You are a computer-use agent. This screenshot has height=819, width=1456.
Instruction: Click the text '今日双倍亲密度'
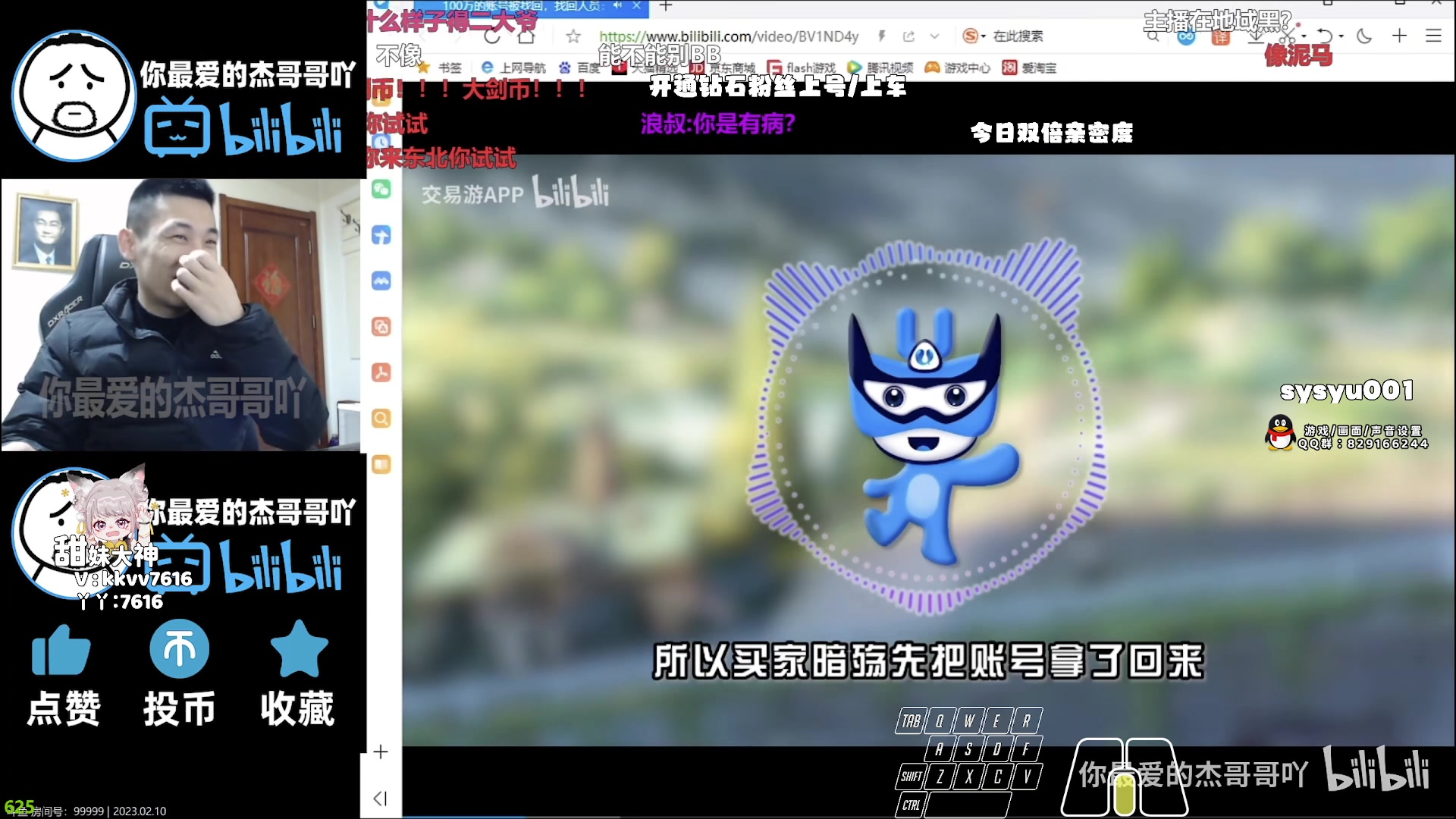(1052, 133)
